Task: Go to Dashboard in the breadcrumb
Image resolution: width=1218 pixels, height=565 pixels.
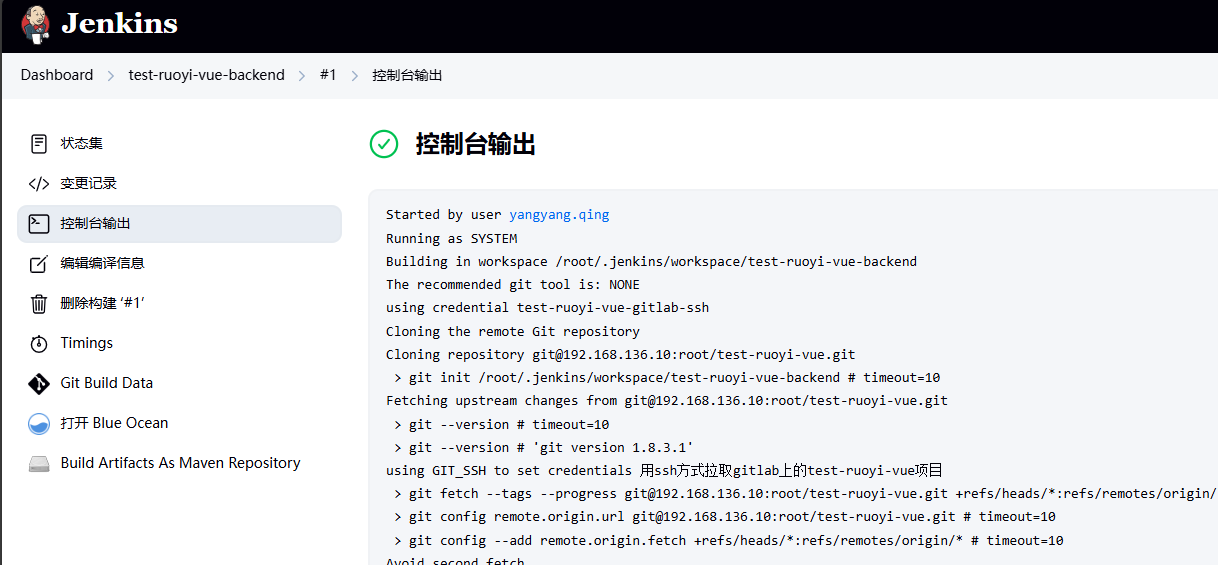Action: [x=57, y=75]
